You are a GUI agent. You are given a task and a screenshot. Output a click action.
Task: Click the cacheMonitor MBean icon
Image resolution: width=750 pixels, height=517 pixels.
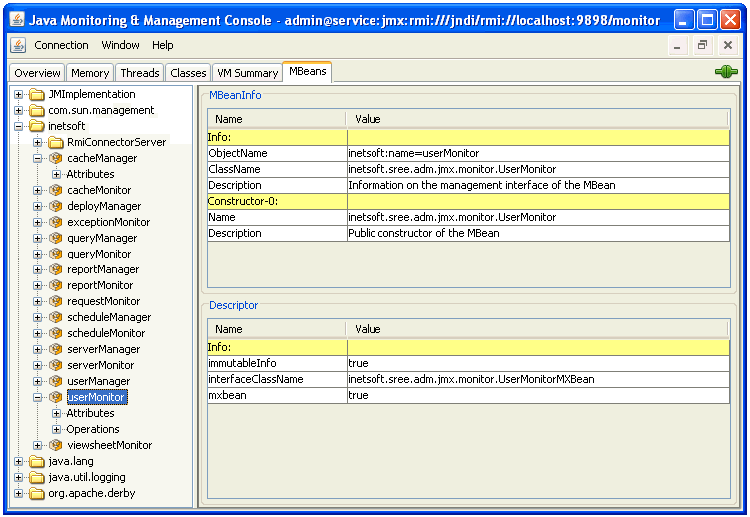(x=56, y=190)
